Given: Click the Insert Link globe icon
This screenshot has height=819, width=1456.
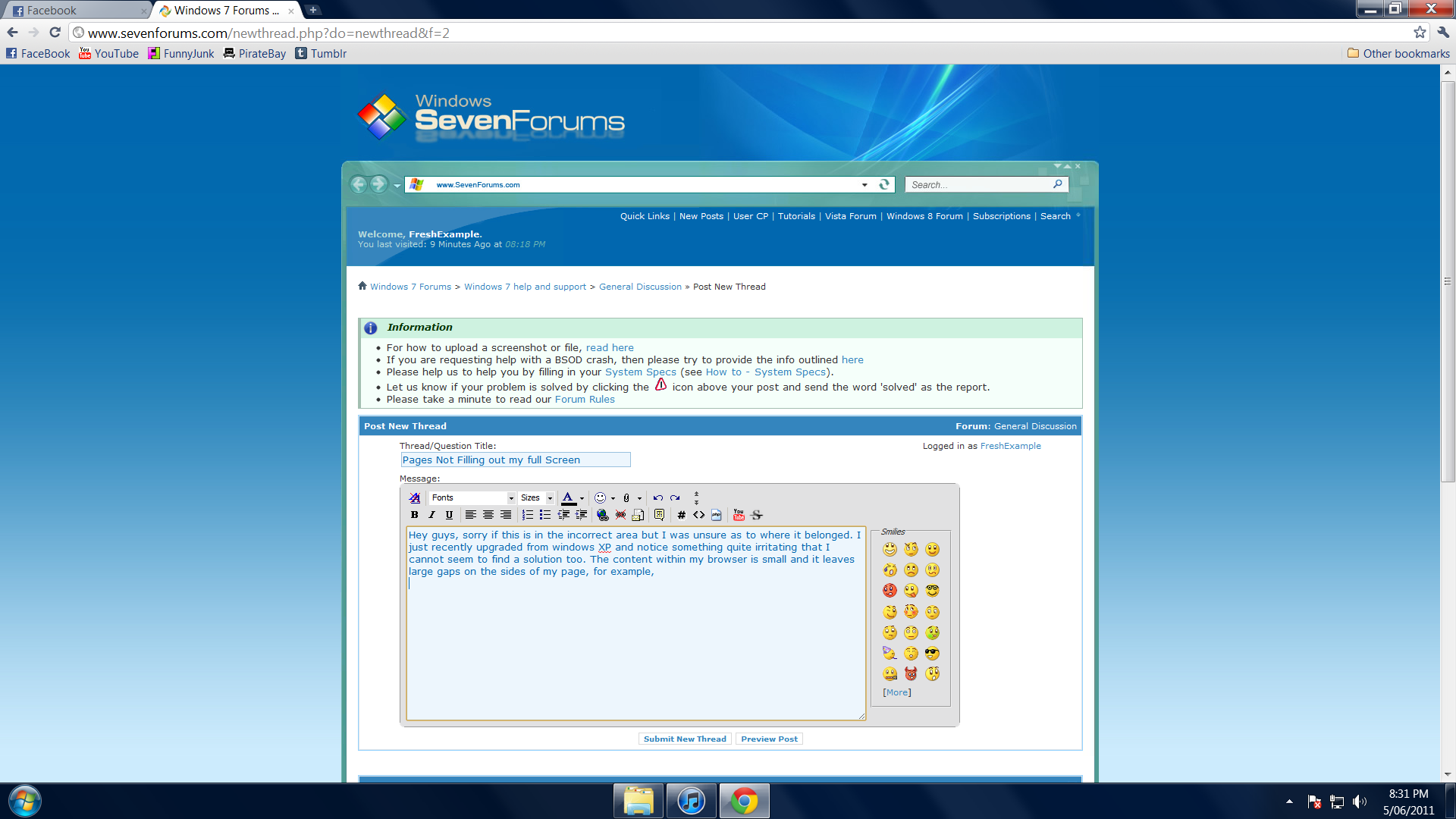Looking at the screenshot, I should [x=603, y=515].
